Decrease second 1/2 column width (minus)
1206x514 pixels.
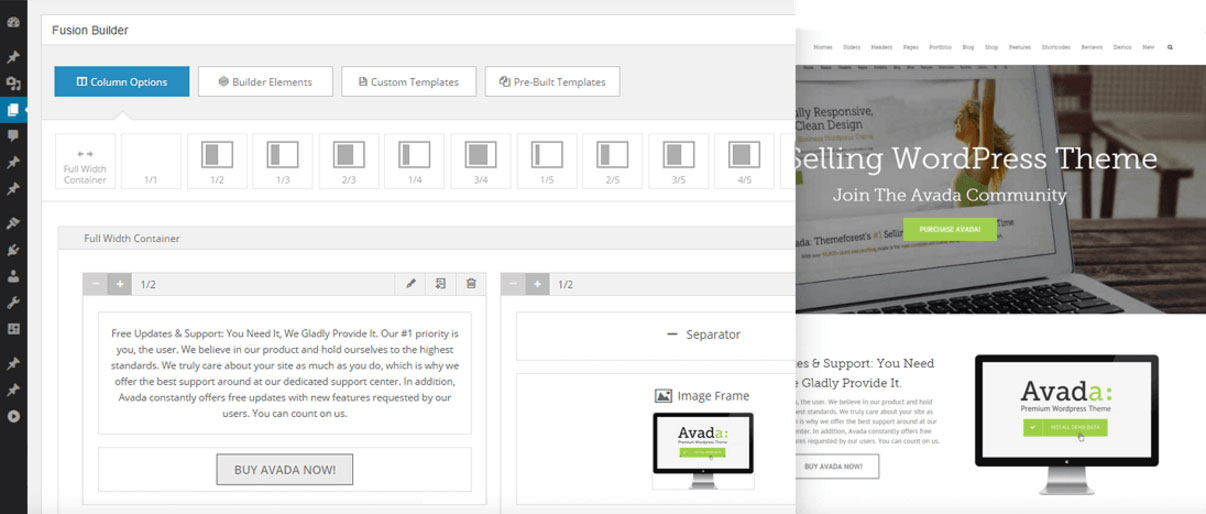513,284
